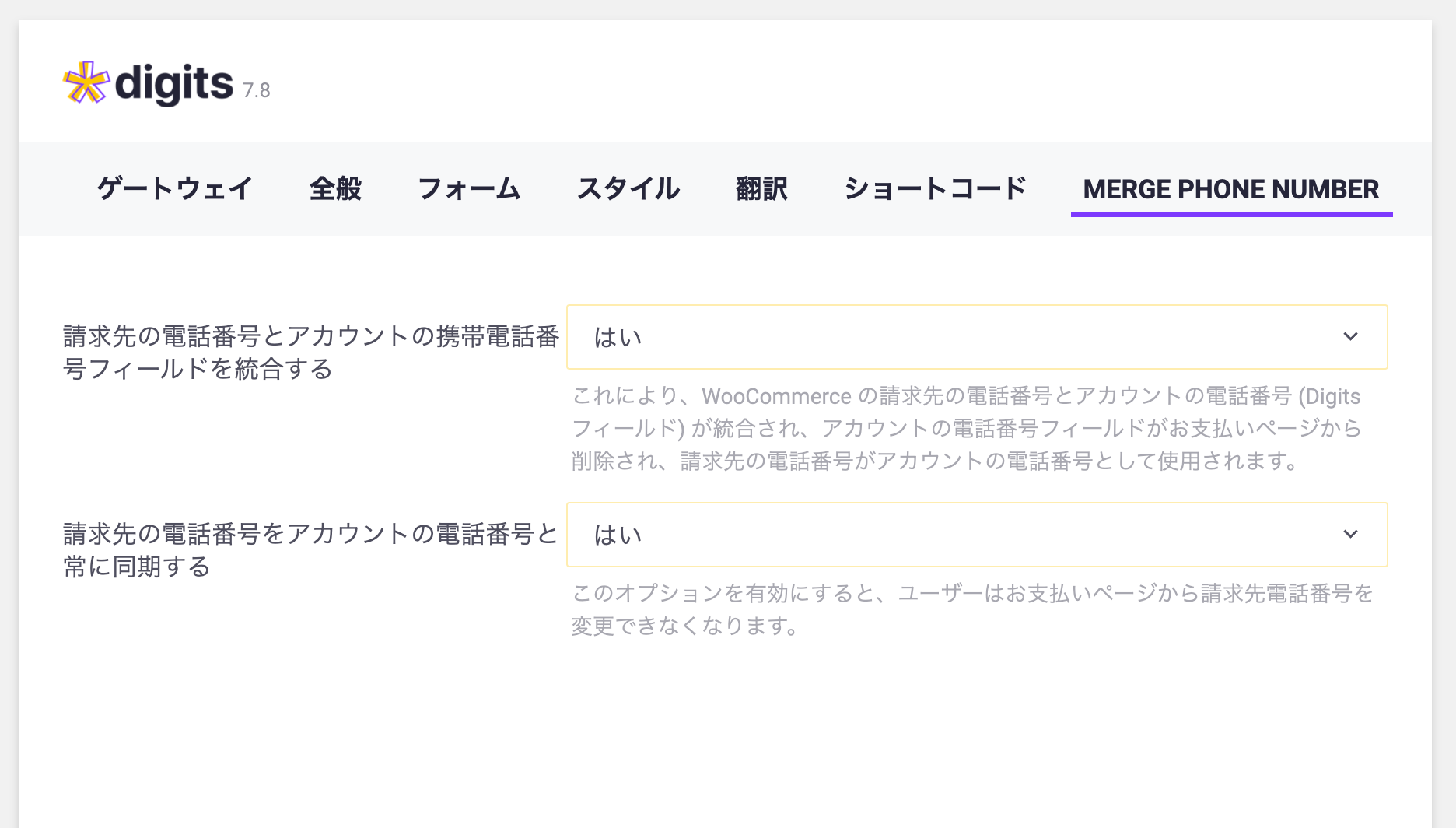Switch to the ショートコード tab
The height and width of the screenshot is (828, 1456).
tap(936, 189)
